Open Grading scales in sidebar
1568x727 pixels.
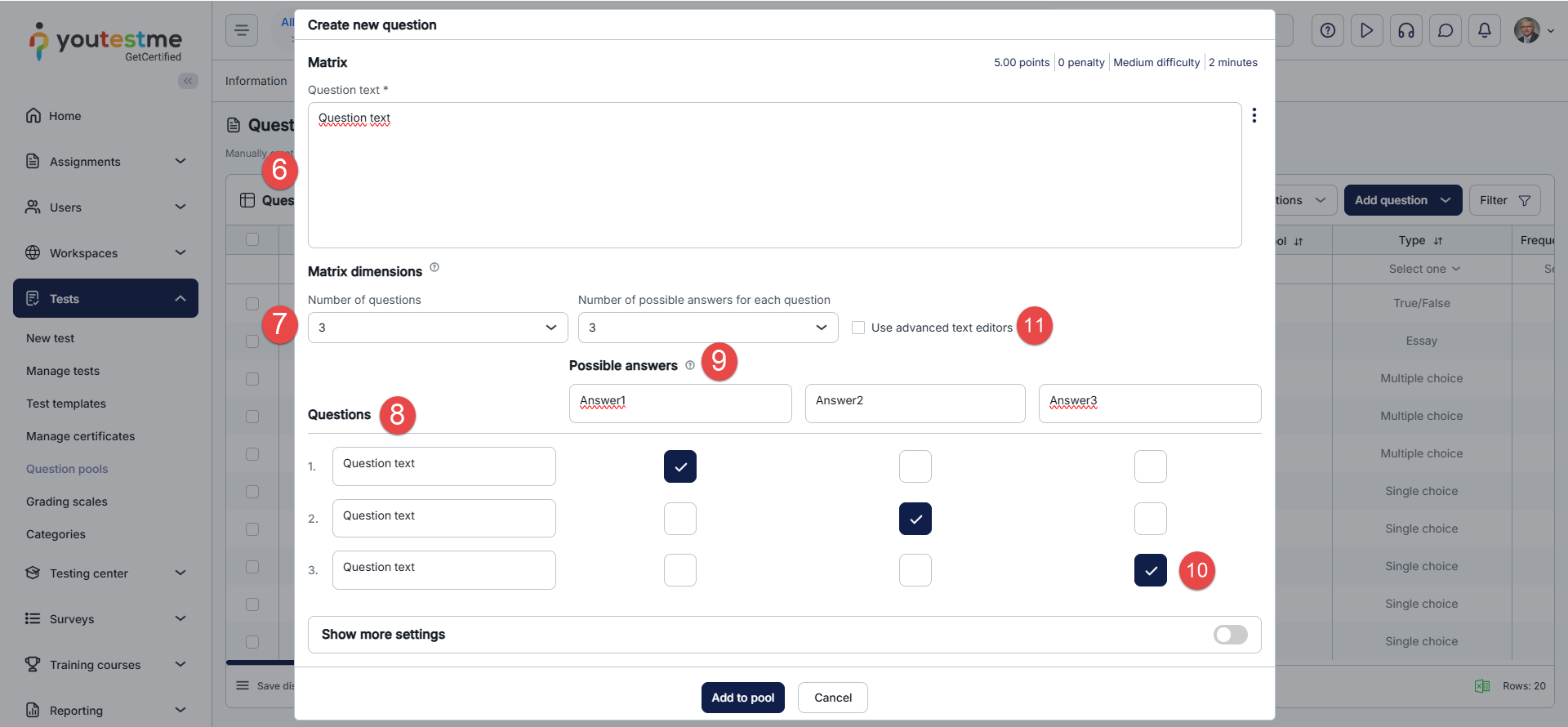(x=67, y=502)
